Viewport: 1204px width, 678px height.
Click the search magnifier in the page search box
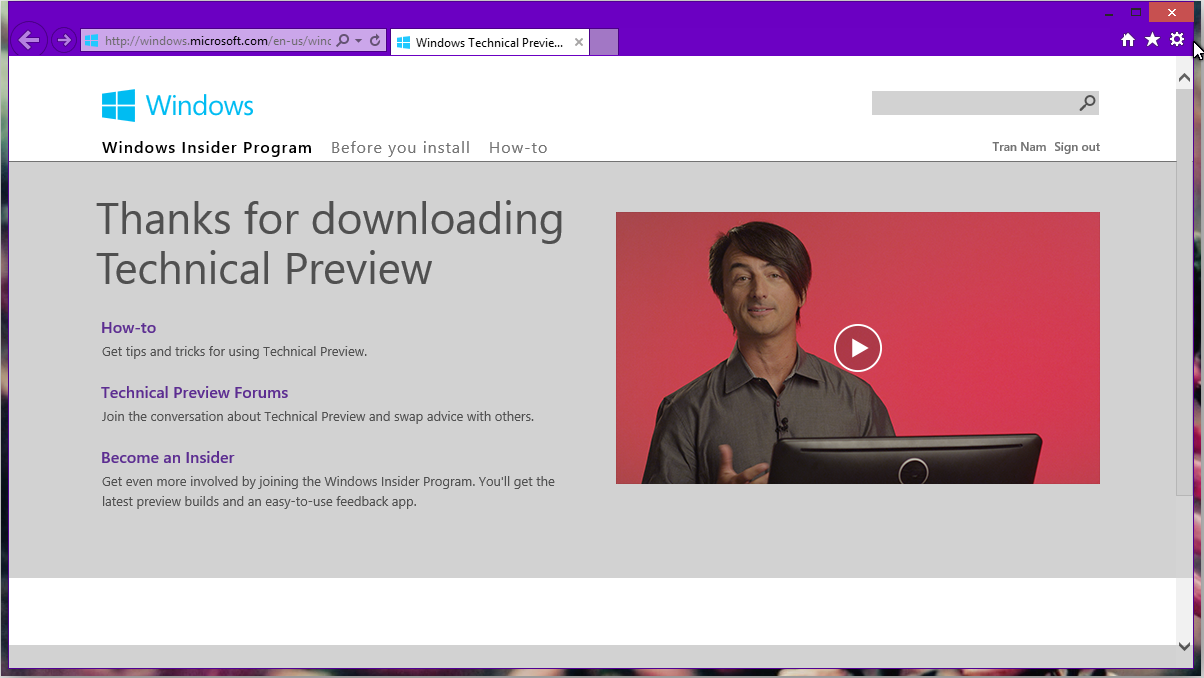pos(1086,103)
